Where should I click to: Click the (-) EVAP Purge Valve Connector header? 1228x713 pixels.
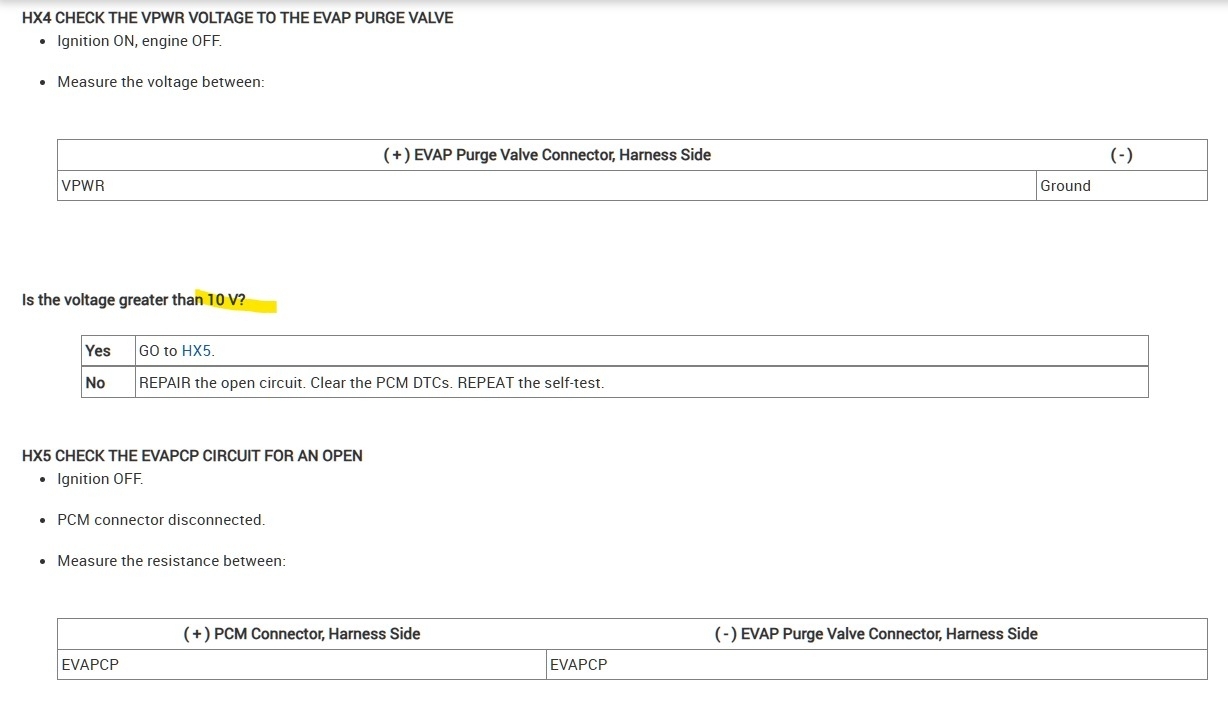(876, 634)
